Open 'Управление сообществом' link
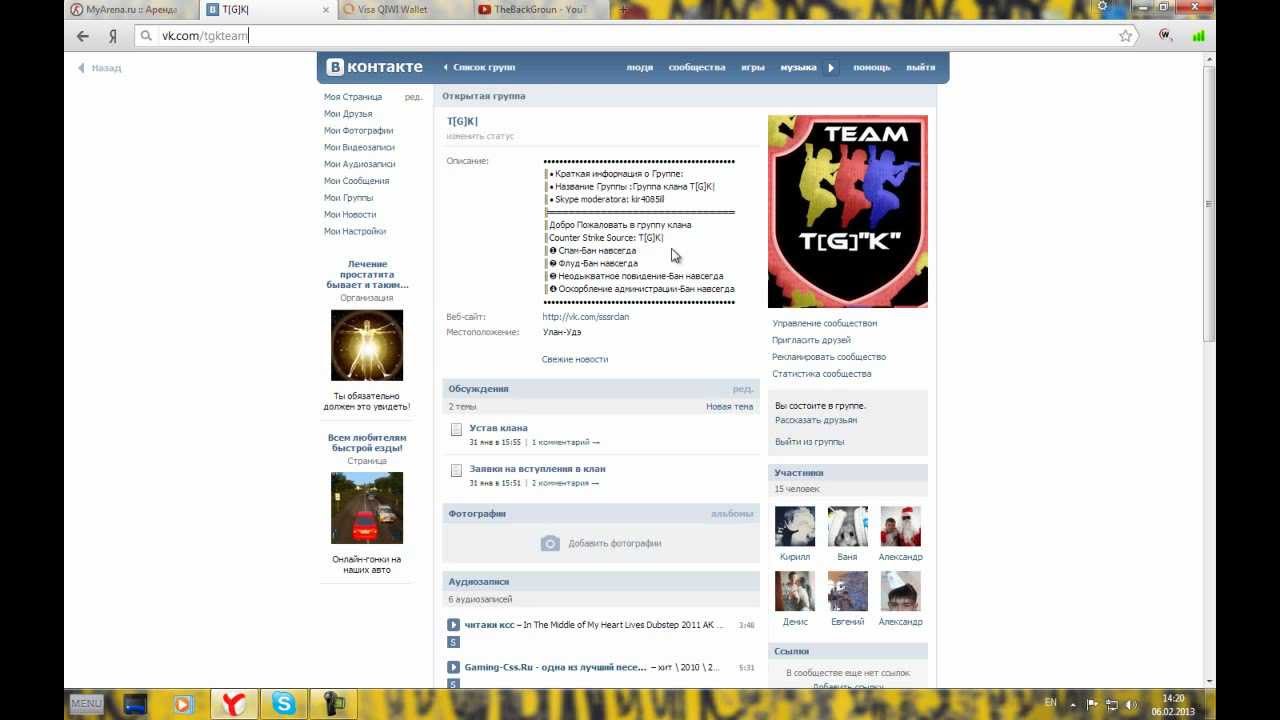The image size is (1280, 720). (825, 324)
